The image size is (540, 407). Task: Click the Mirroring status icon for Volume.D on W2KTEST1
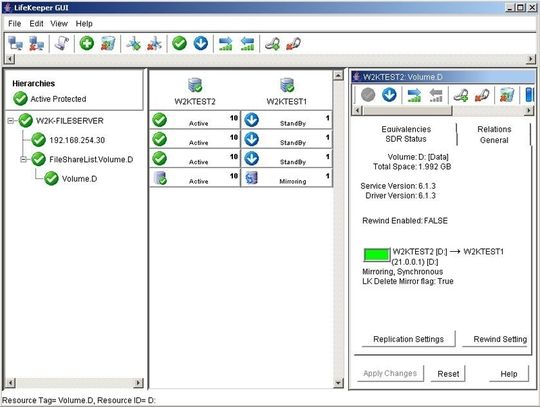(x=251, y=178)
